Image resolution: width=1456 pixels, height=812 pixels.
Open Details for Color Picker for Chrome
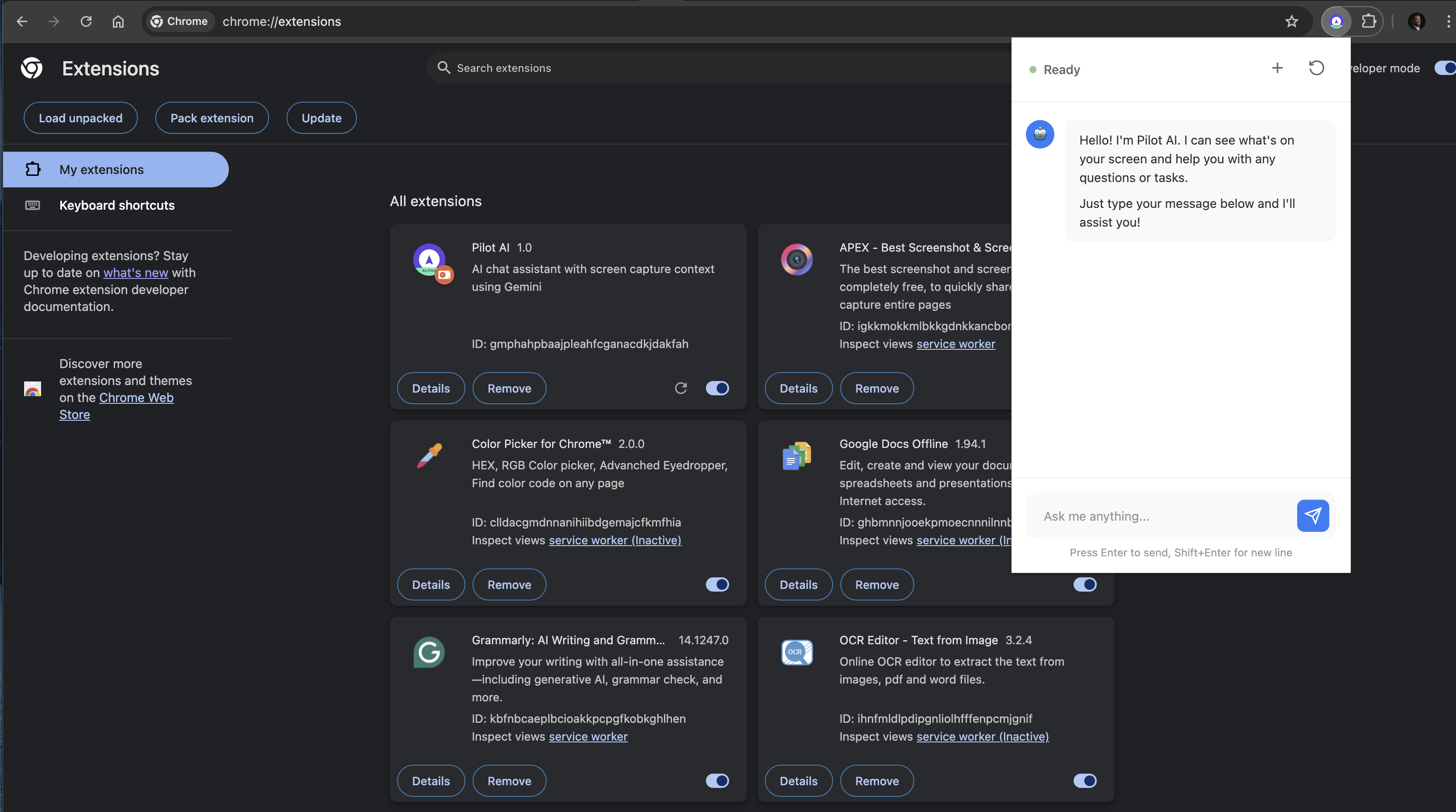coord(431,584)
